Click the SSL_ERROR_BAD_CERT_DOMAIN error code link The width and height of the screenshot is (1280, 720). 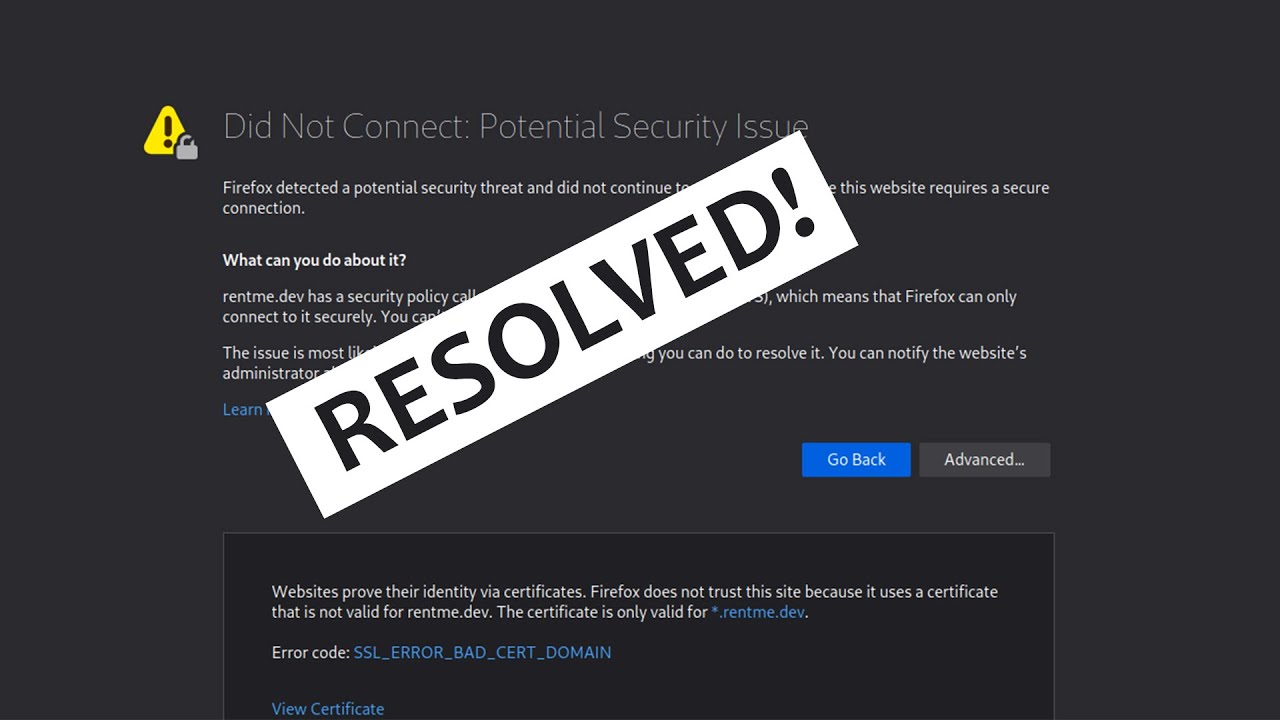tap(482, 652)
